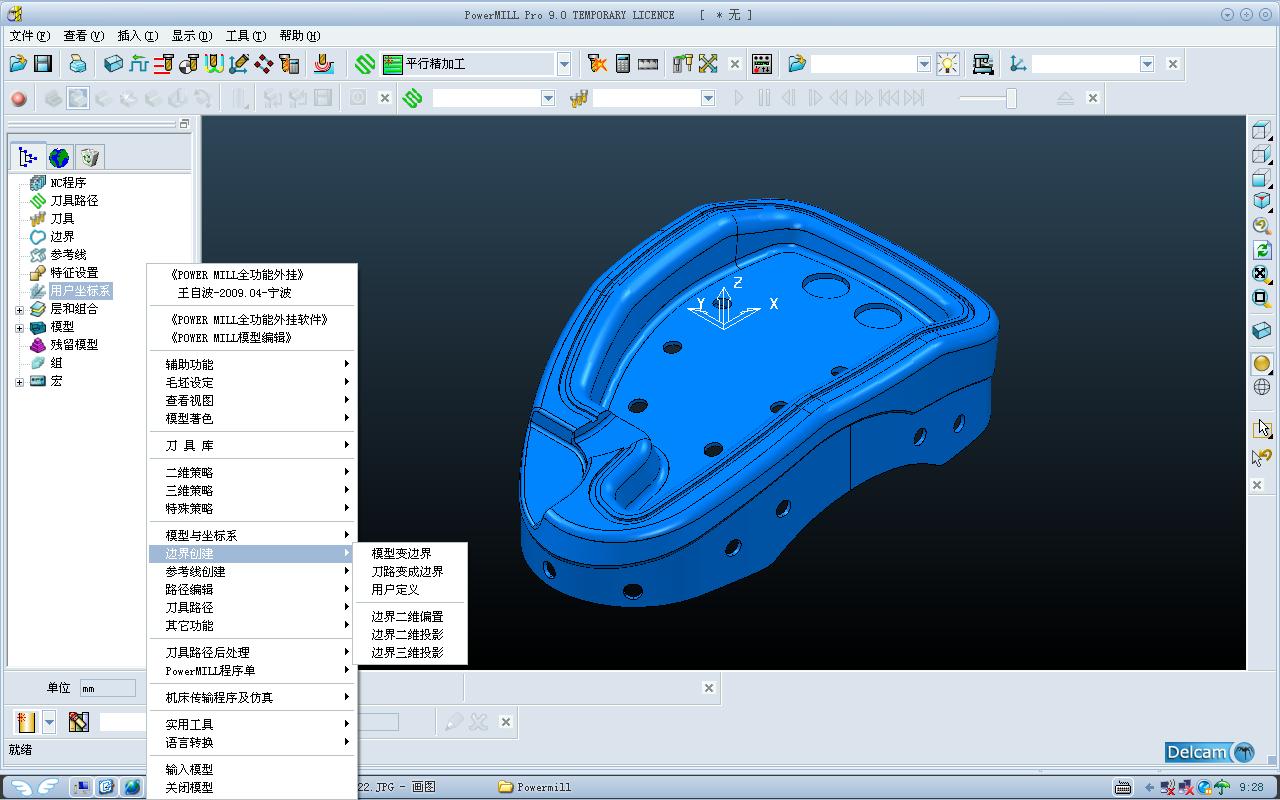Click the print icon in toolbar
Screen dimensions: 1280x800
78,64
